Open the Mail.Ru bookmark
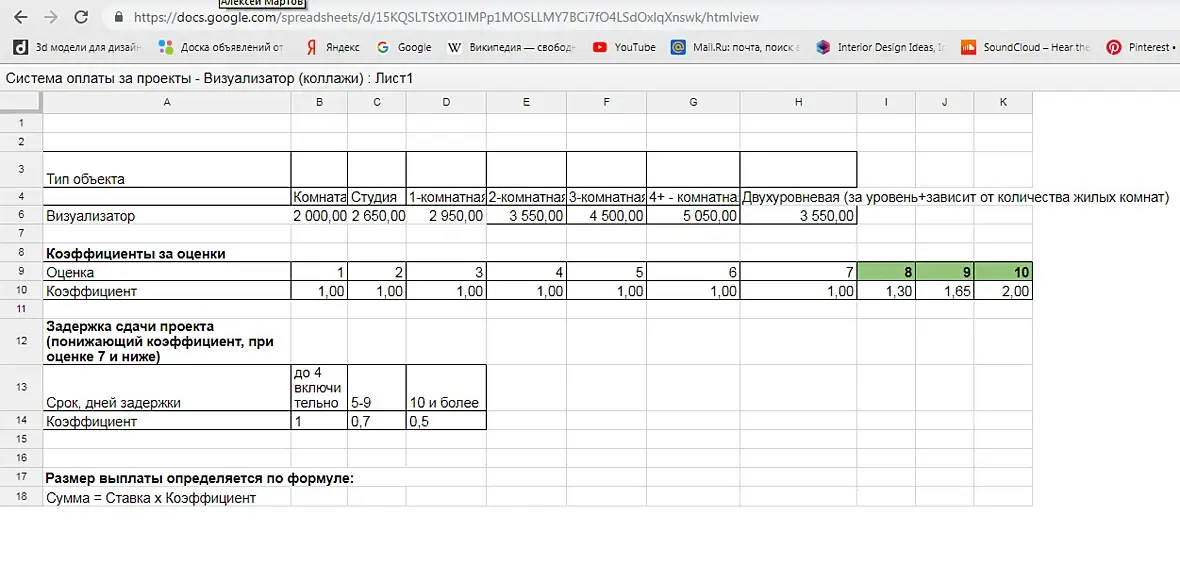The width and height of the screenshot is (1180, 582). coord(736,47)
